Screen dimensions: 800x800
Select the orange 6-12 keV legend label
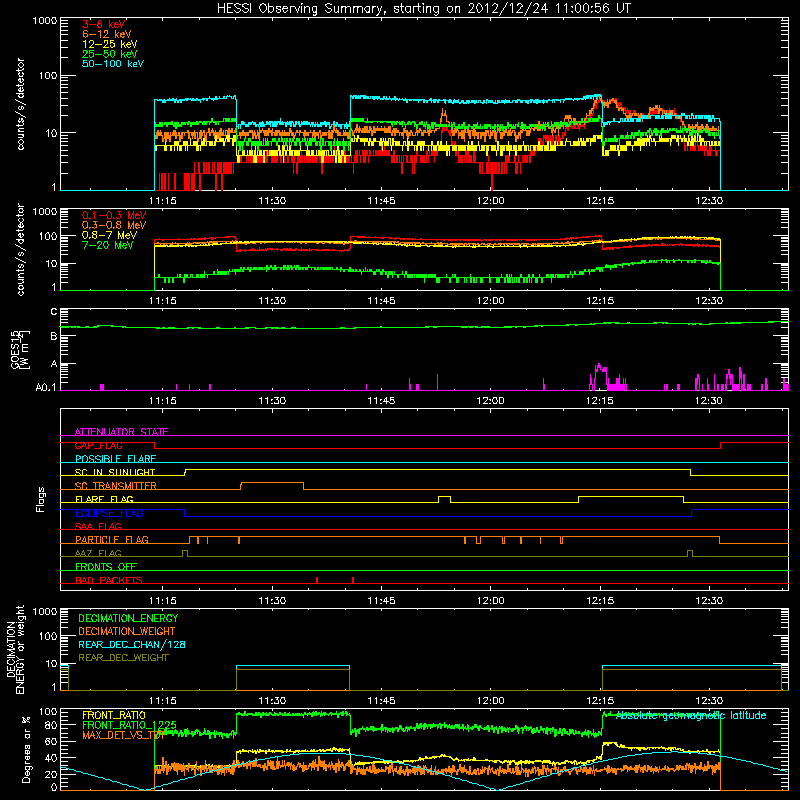[107, 34]
